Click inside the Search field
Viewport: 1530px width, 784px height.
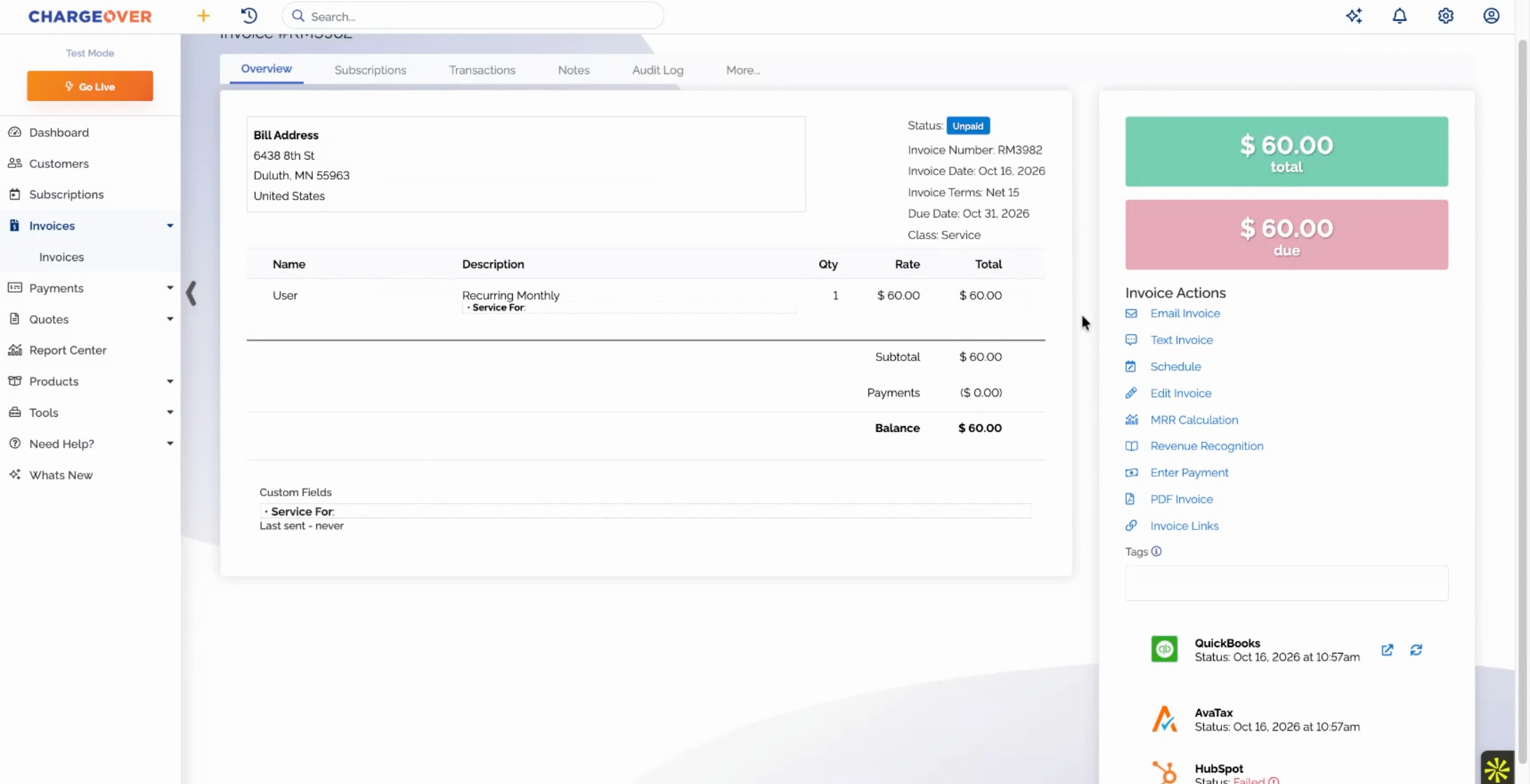pos(473,16)
